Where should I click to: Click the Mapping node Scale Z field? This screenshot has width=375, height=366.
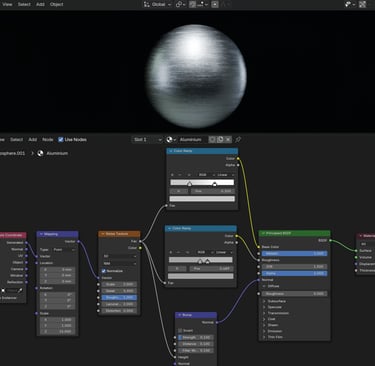57,332
